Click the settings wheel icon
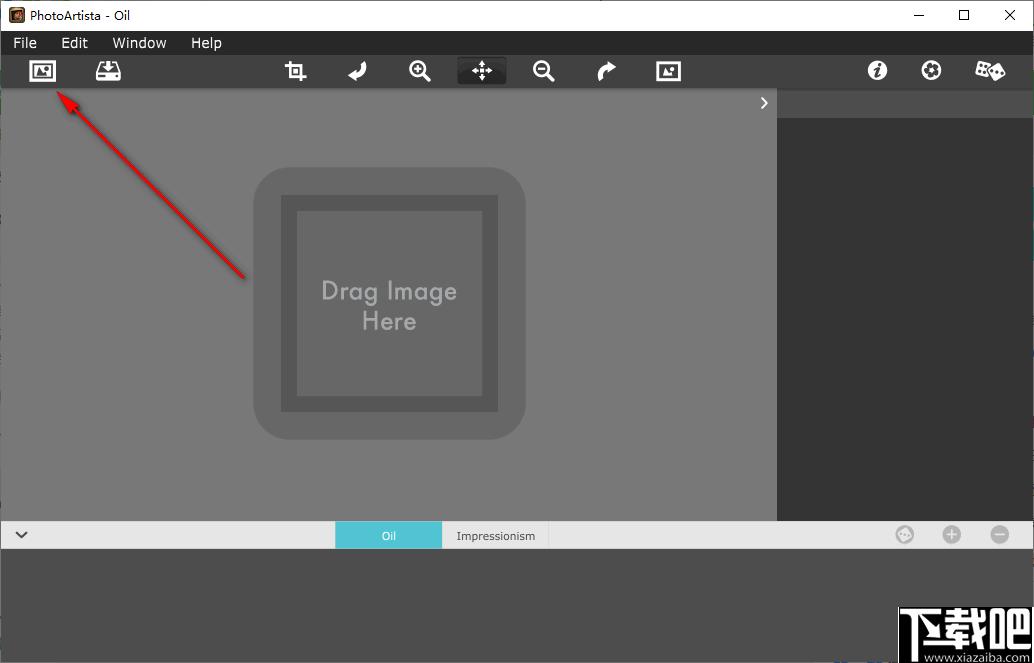This screenshot has width=1034, height=663. (931, 71)
